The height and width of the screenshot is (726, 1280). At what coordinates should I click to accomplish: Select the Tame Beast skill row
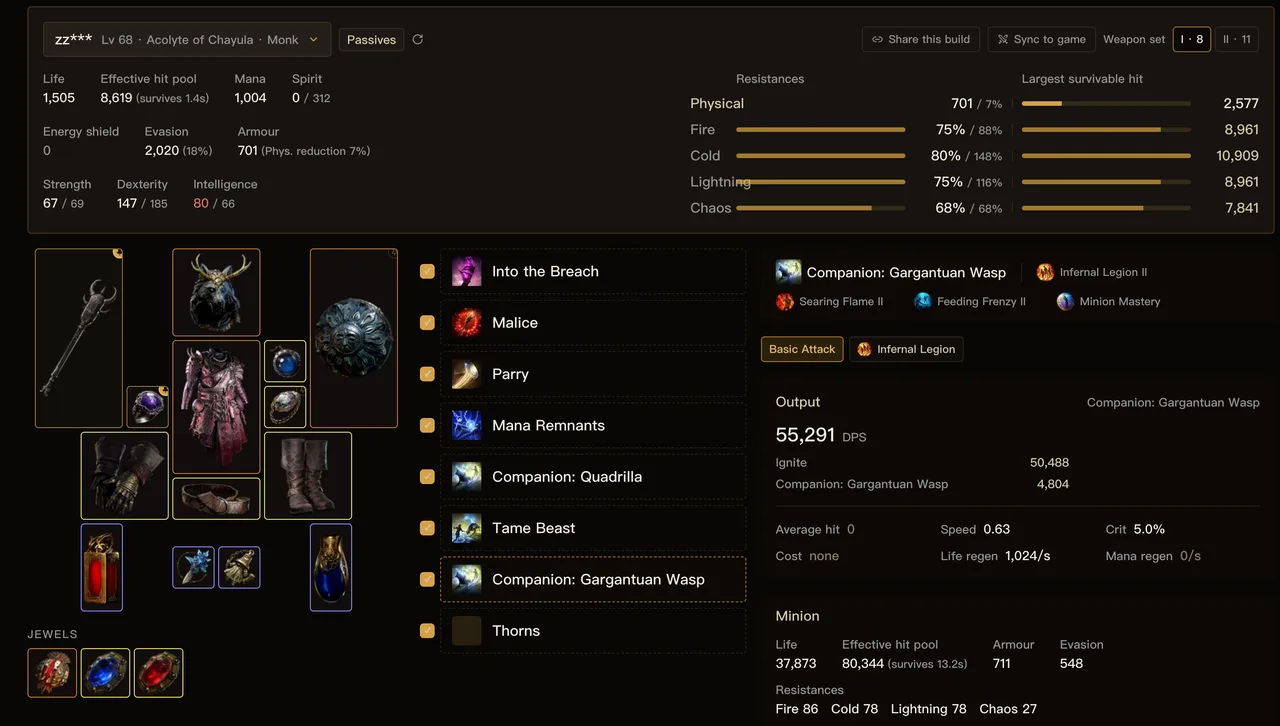tap(593, 528)
